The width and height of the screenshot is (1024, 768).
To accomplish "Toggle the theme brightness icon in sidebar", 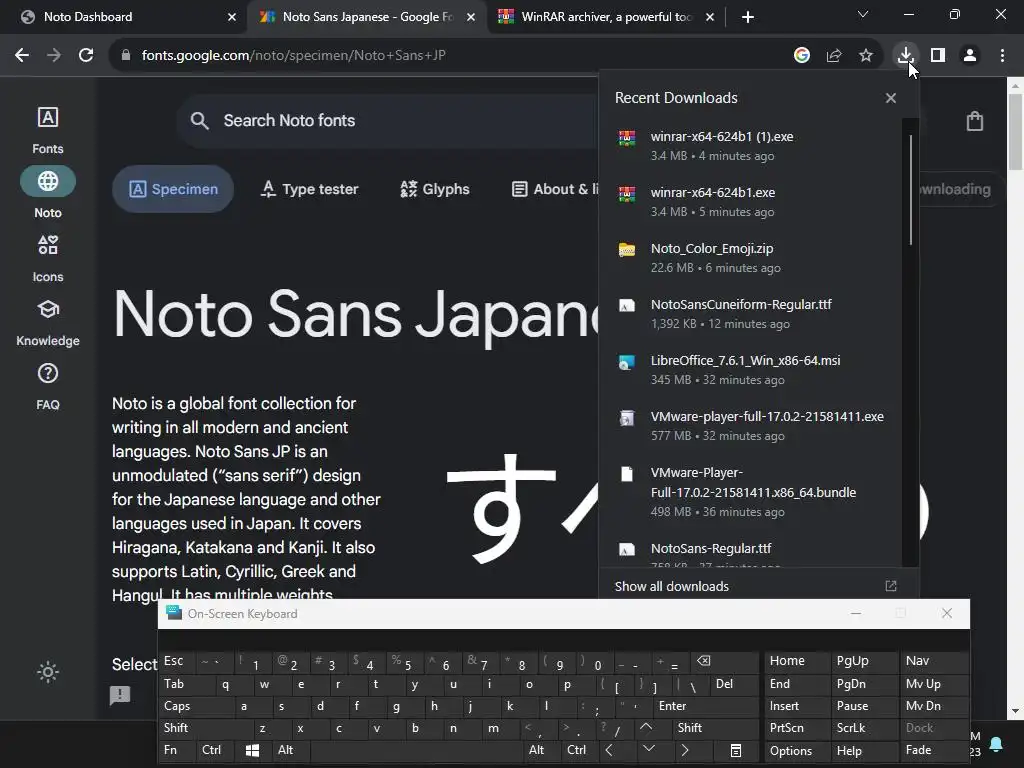I will (x=48, y=671).
